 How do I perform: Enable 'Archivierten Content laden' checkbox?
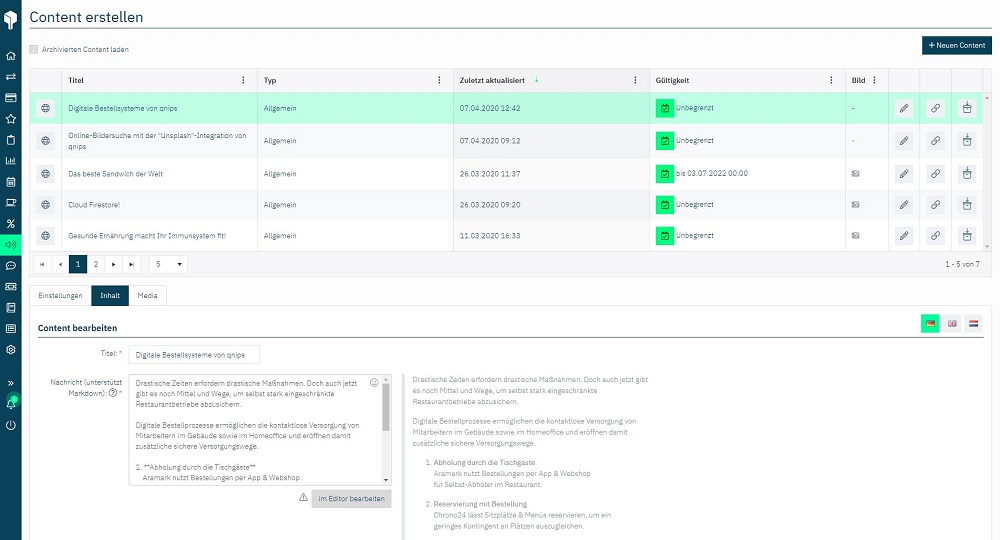point(34,49)
